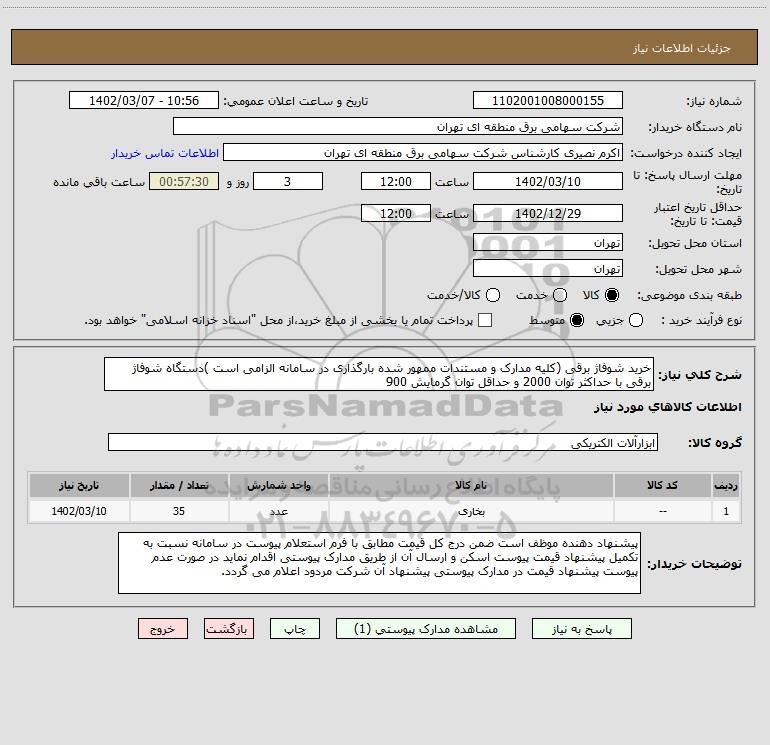Click the price validity hour 12:00 field
Screen dimensions: 770x745
pyautogui.click(x=396, y=213)
